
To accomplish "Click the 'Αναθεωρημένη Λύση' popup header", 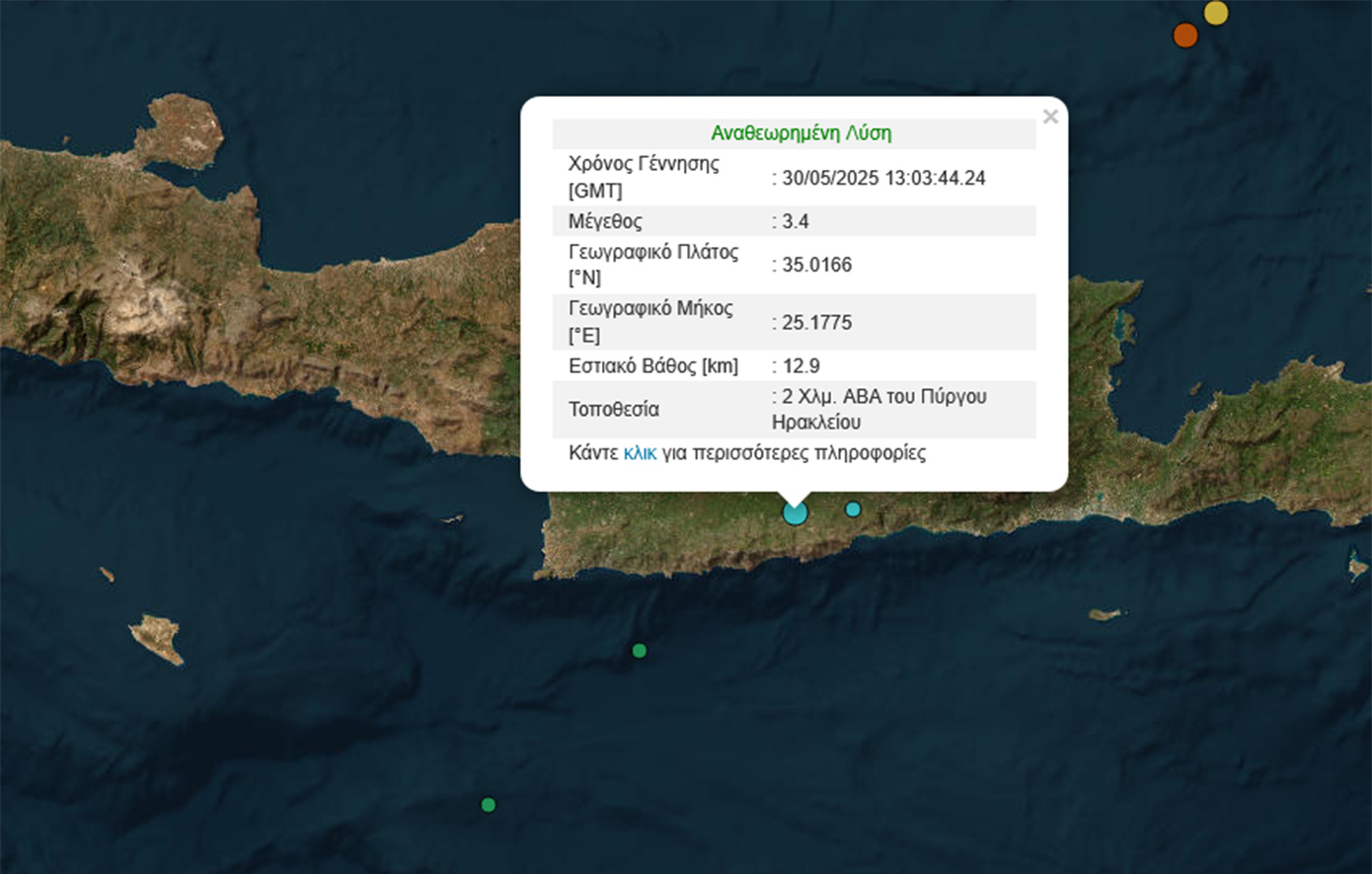I will tap(800, 133).
